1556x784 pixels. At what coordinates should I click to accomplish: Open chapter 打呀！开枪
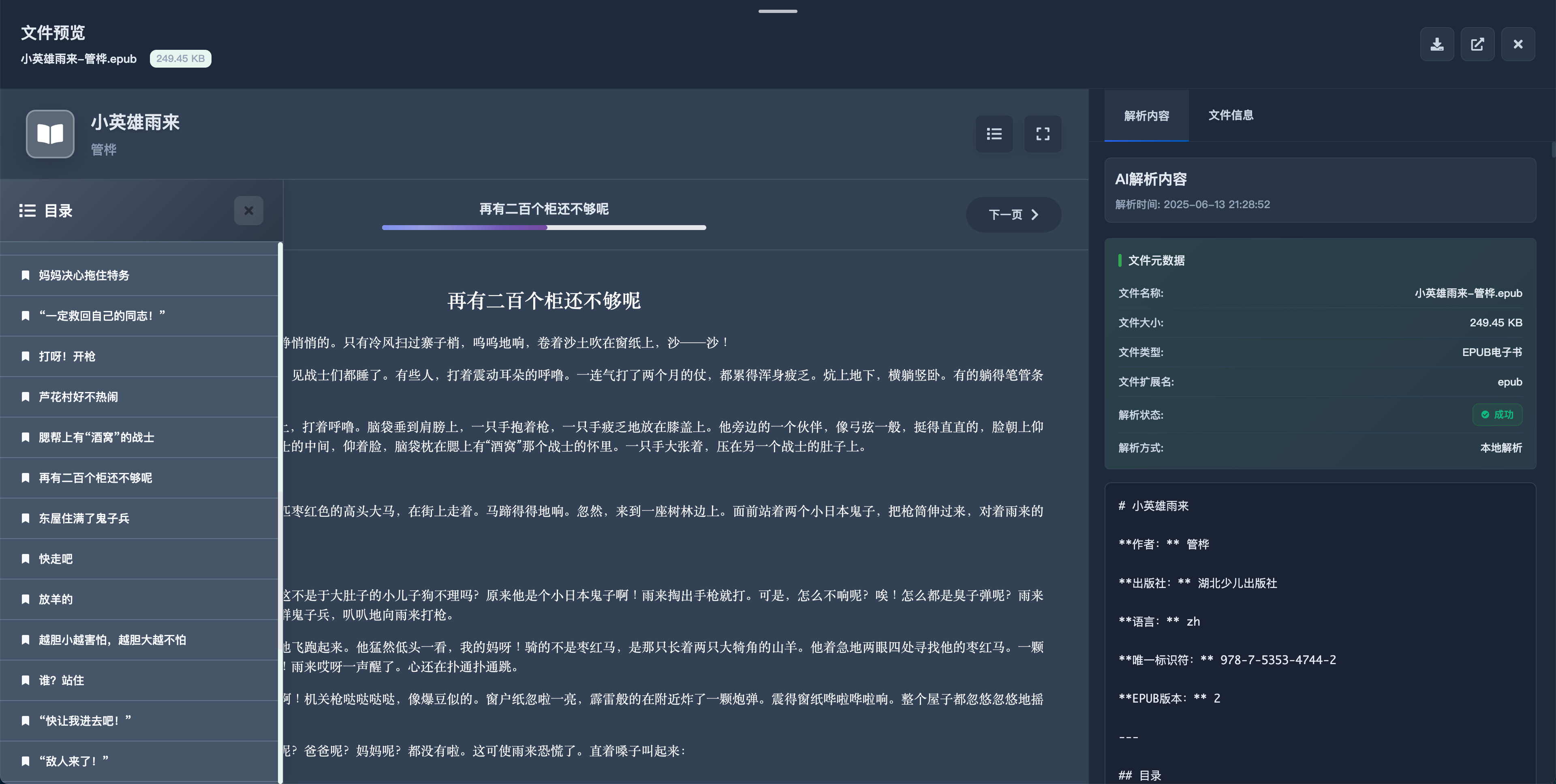pos(139,356)
